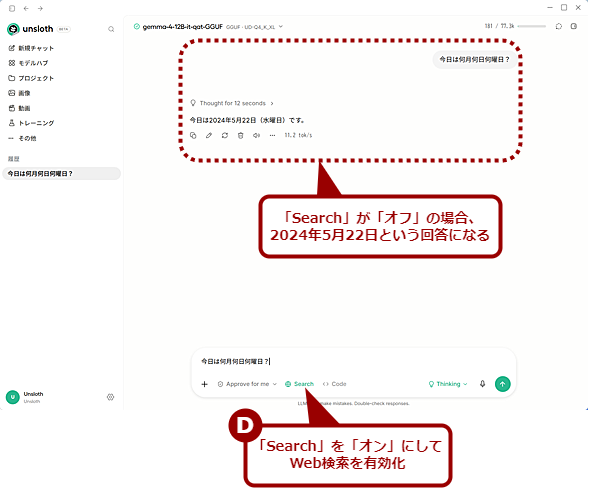
Task: Open more actions ellipsis under the response
Action: click(x=272, y=135)
